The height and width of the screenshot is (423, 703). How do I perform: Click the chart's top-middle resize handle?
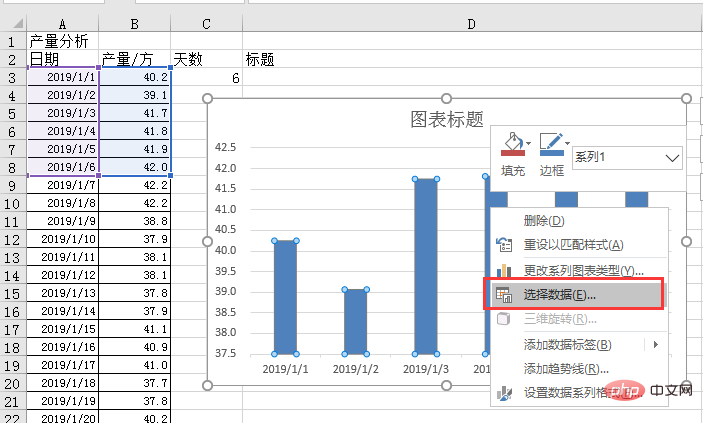pyautogui.click(x=446, y=99)
